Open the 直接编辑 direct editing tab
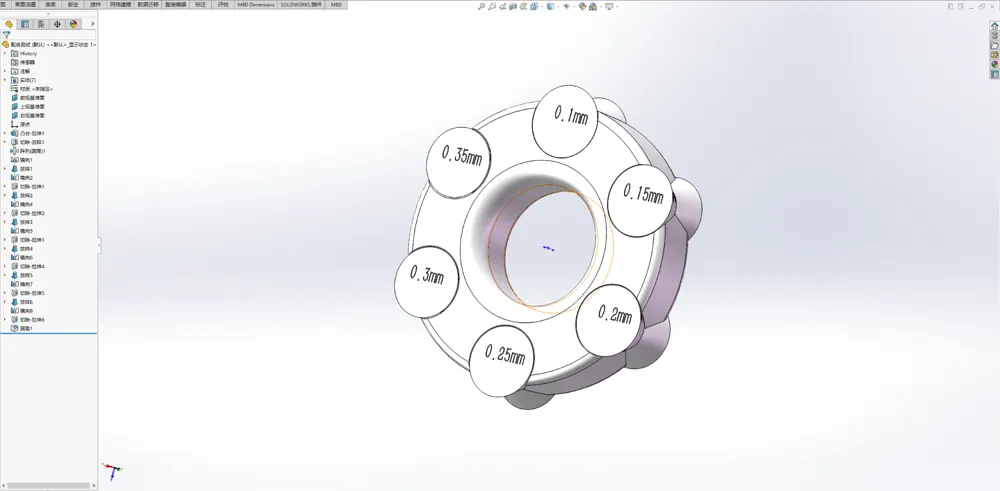The height and width of the screenshot is (491, 1000). (175, 4)
